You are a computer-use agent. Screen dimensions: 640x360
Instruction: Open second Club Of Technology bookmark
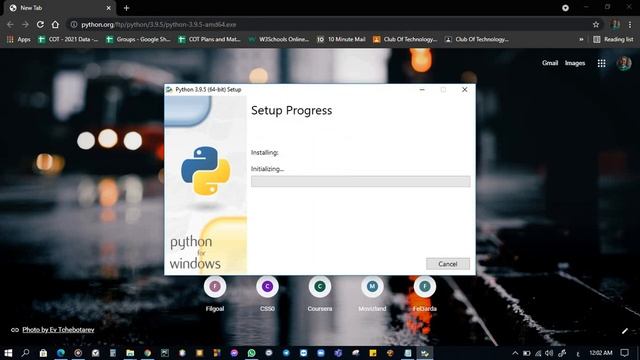(477, 39)
